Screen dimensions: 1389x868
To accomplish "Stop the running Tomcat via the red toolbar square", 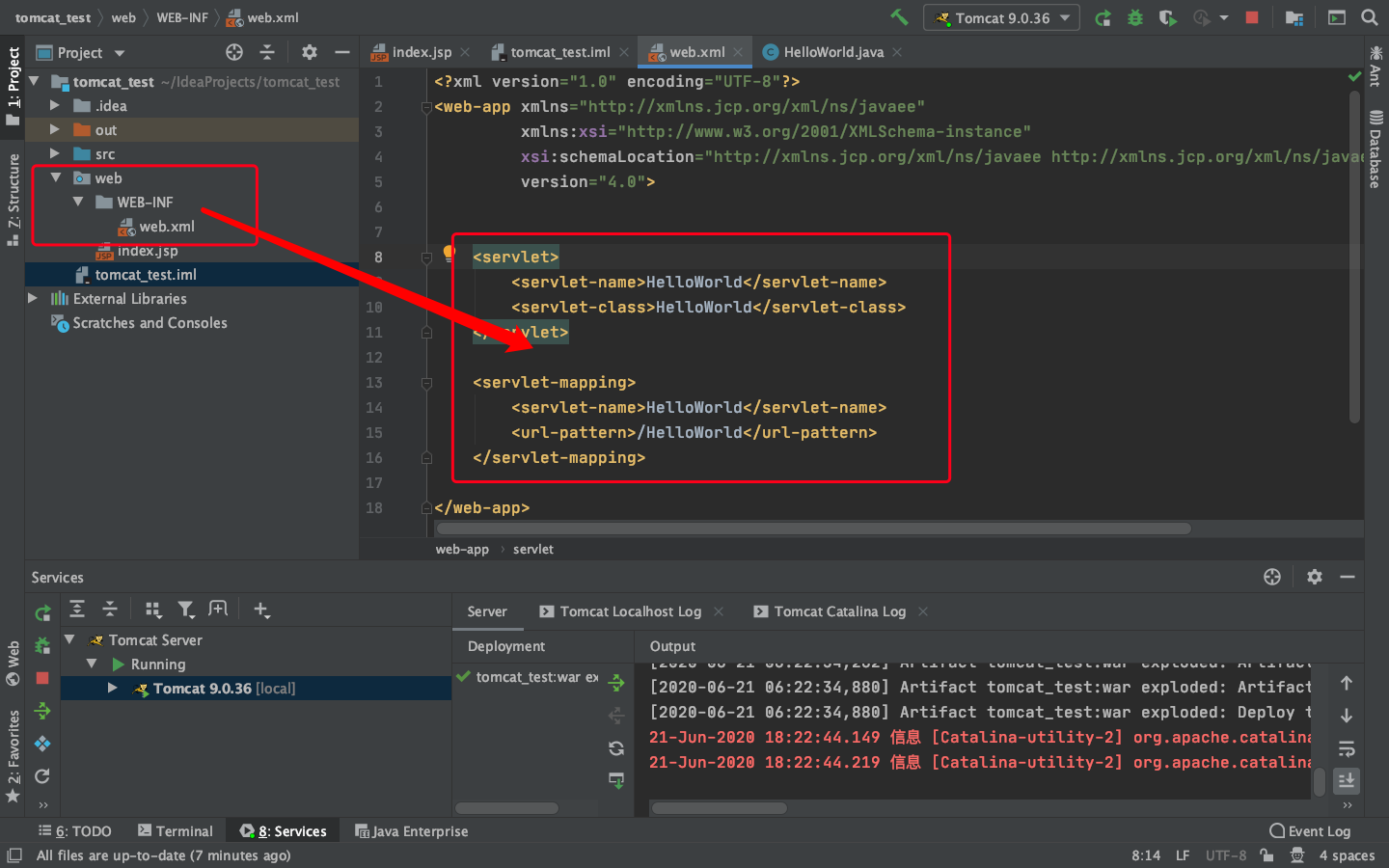I will coord(1252,17).
